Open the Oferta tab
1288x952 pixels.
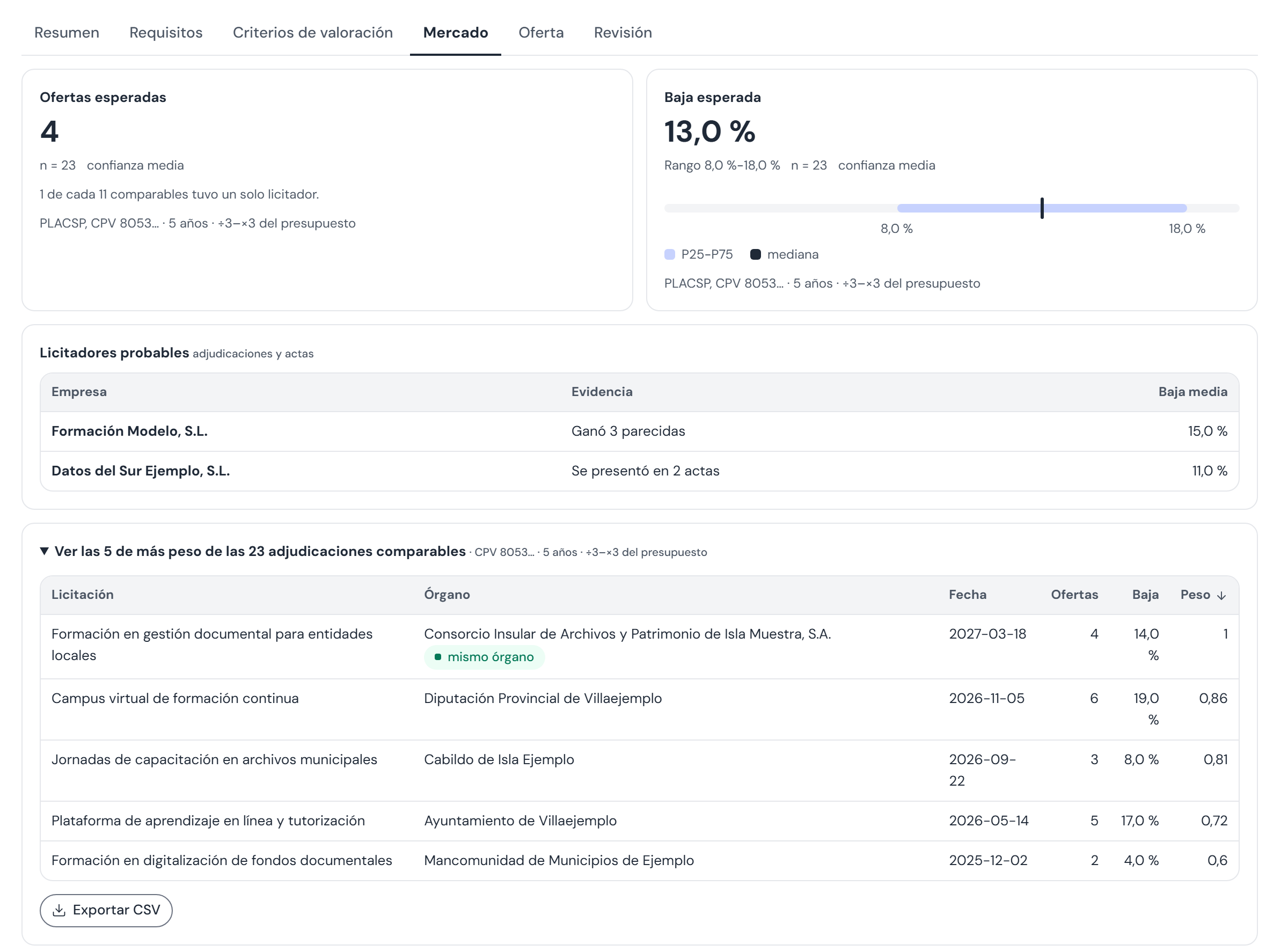coord(541,33)
